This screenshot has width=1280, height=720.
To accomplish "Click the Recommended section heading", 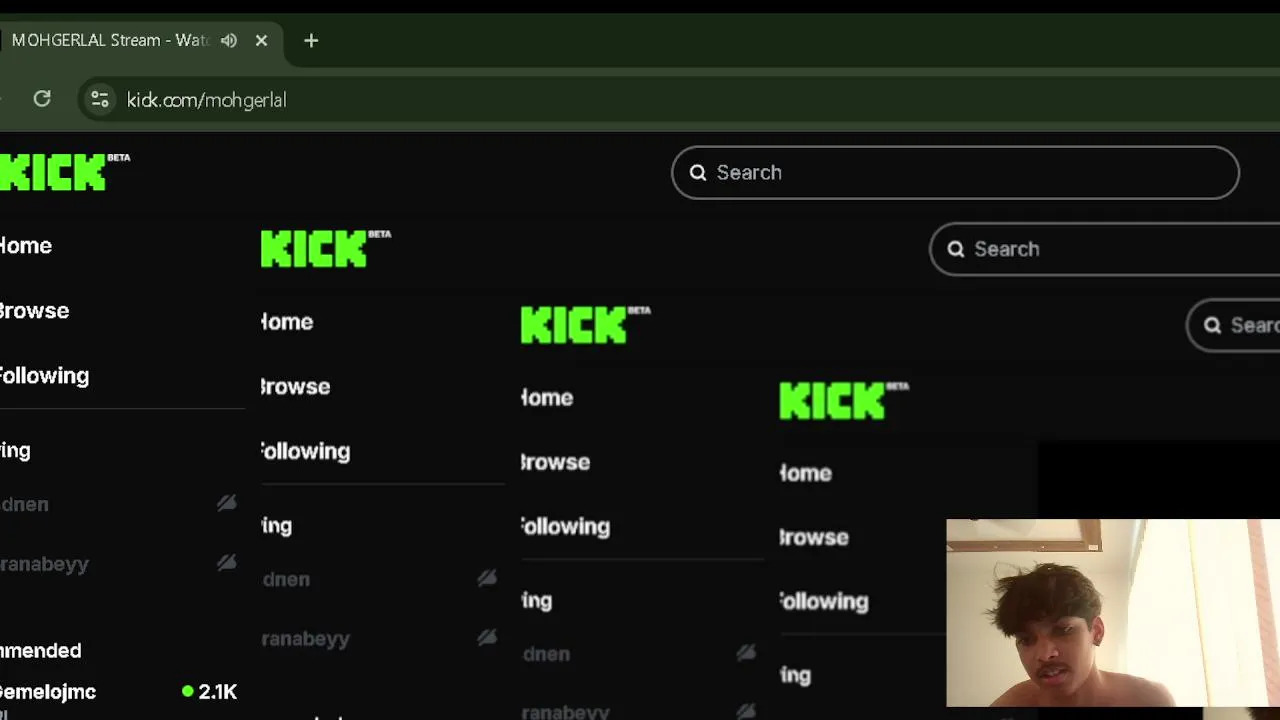I will (40, 650).
